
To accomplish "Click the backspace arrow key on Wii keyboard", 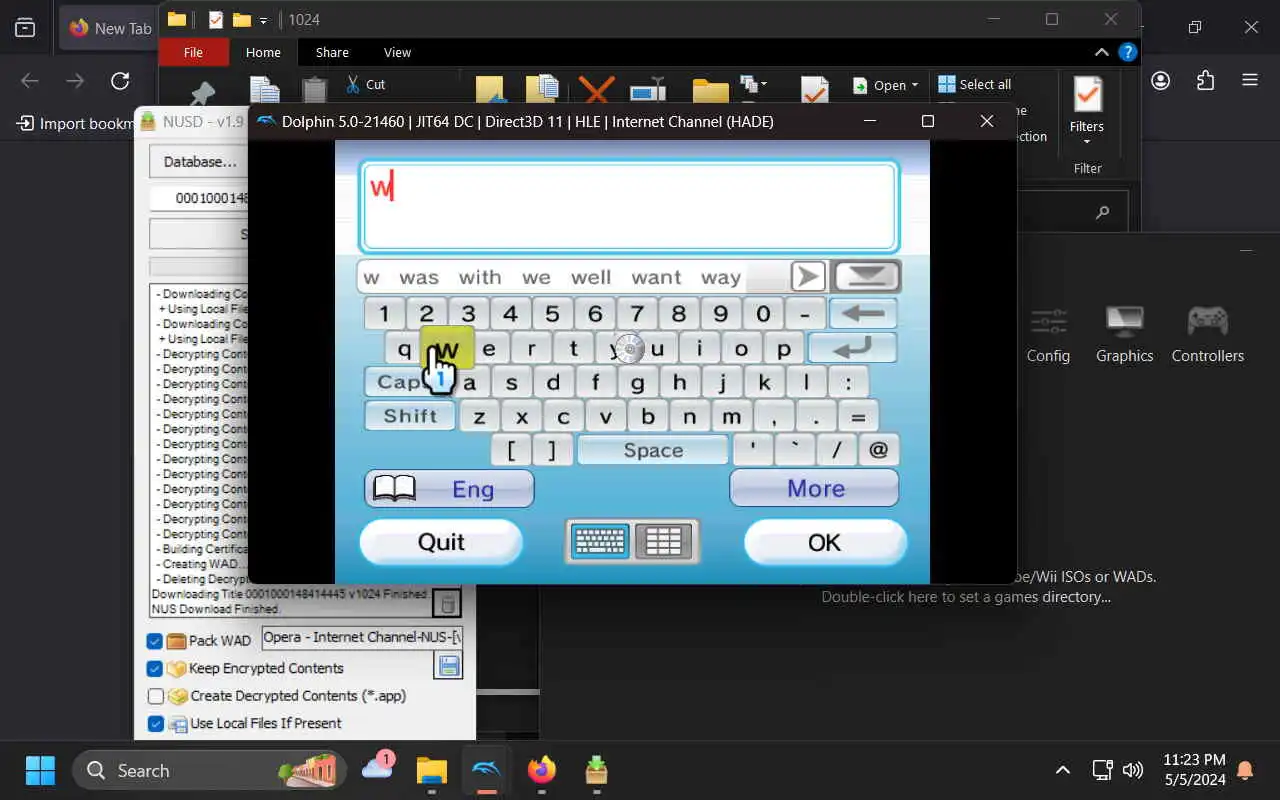I will pyautogui.click(x=863, y=313).
